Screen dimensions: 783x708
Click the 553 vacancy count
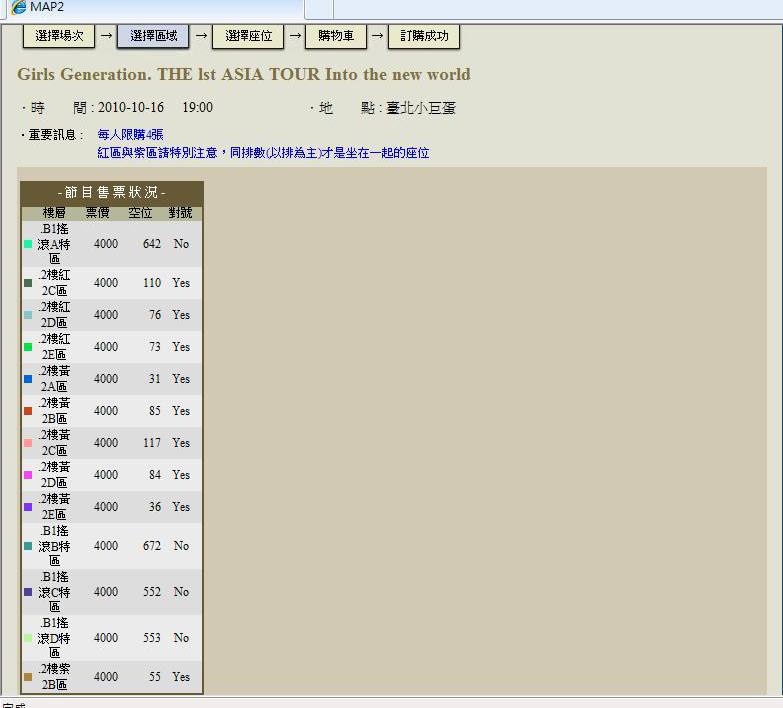[x=152, y=638]
